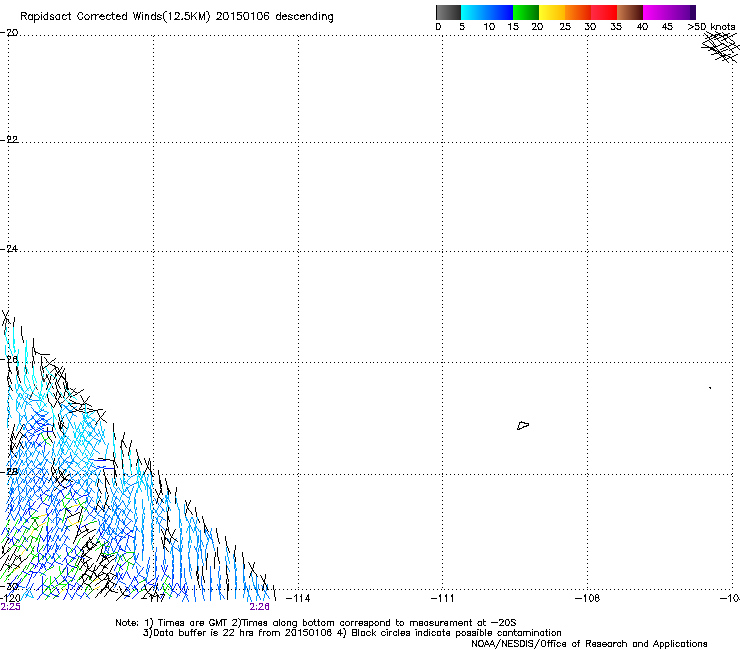Image resolution: width=740 pixels, height=650 pixels.
Task: Click the purple '2:25' time stamp
Action: [10, 607]
